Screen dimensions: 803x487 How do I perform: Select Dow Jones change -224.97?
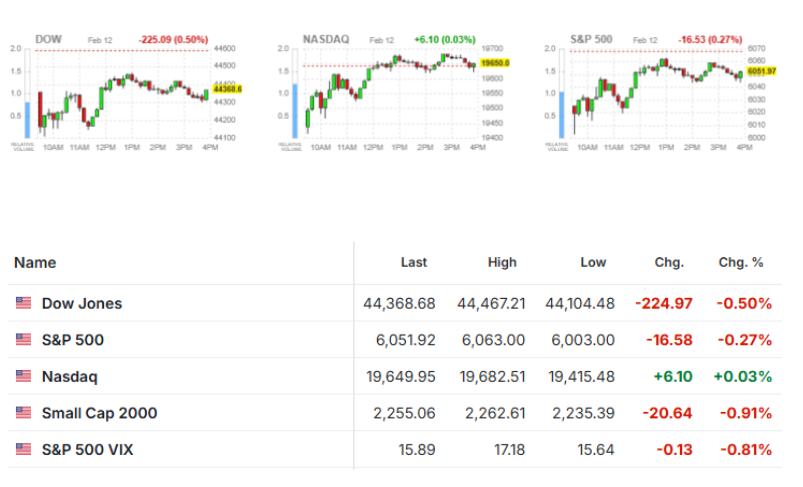664,304
